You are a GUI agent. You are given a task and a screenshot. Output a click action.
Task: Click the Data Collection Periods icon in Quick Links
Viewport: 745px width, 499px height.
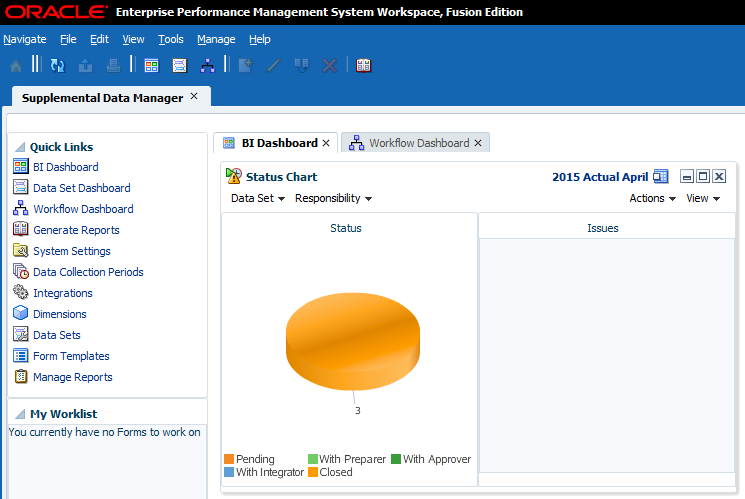21,272
